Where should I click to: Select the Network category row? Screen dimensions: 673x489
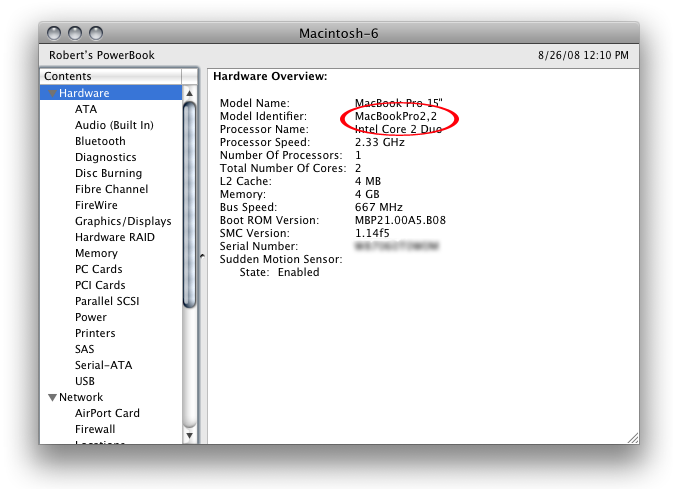[x=111, y=397]
